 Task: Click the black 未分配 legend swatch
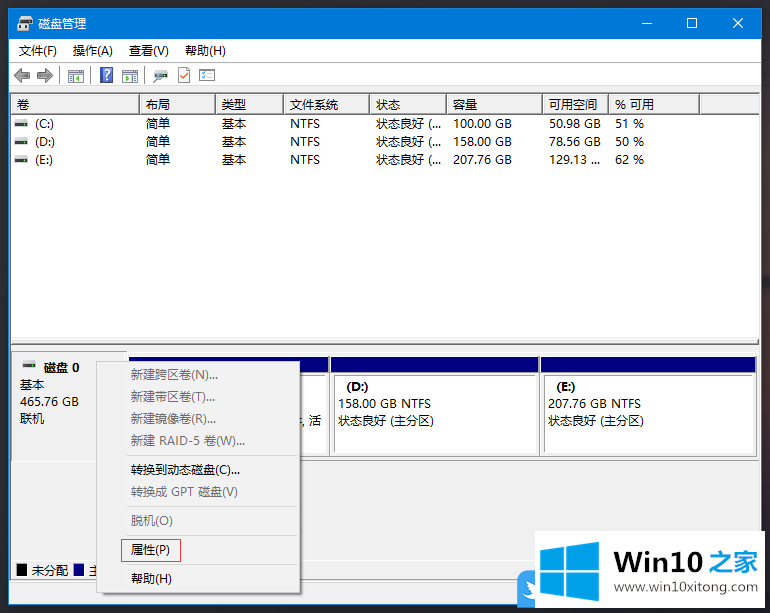pos(22,570)
